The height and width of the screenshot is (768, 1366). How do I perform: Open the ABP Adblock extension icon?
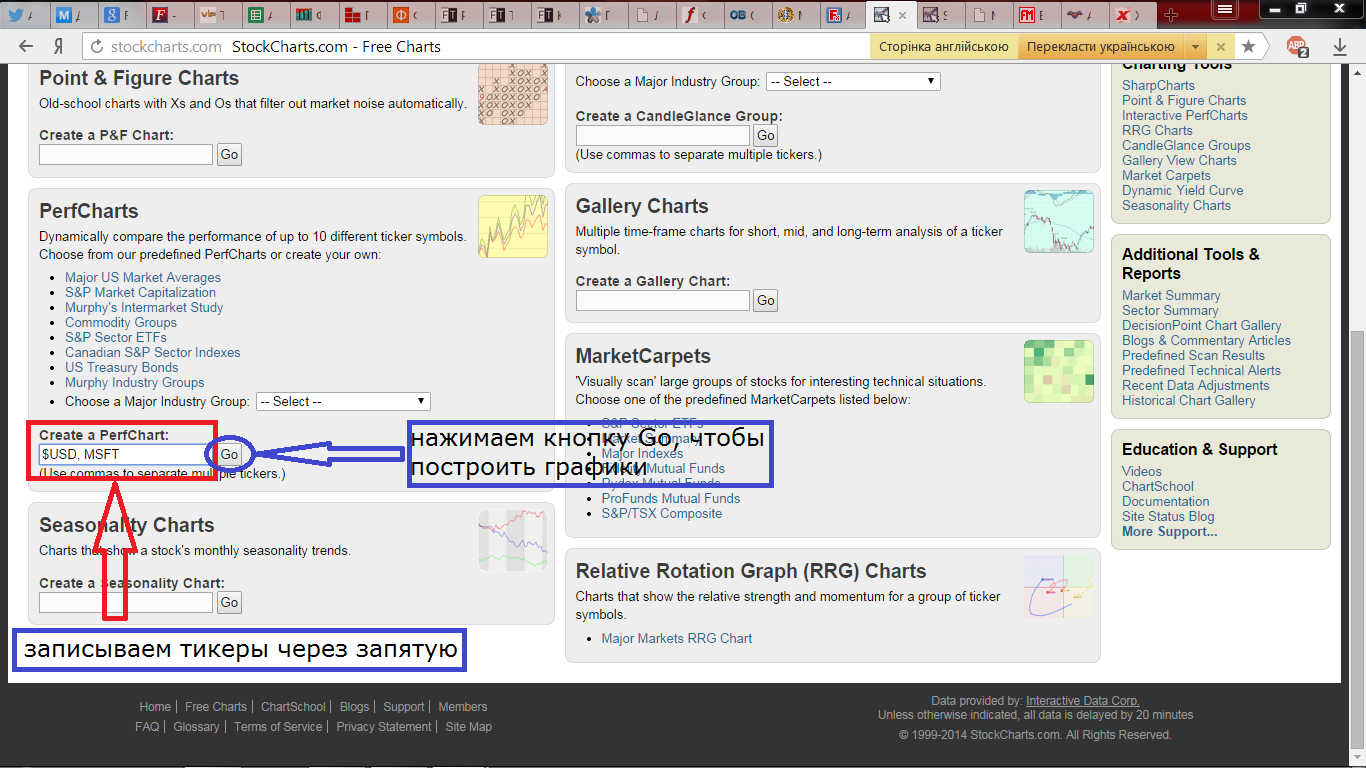(x=1297, y=46)
